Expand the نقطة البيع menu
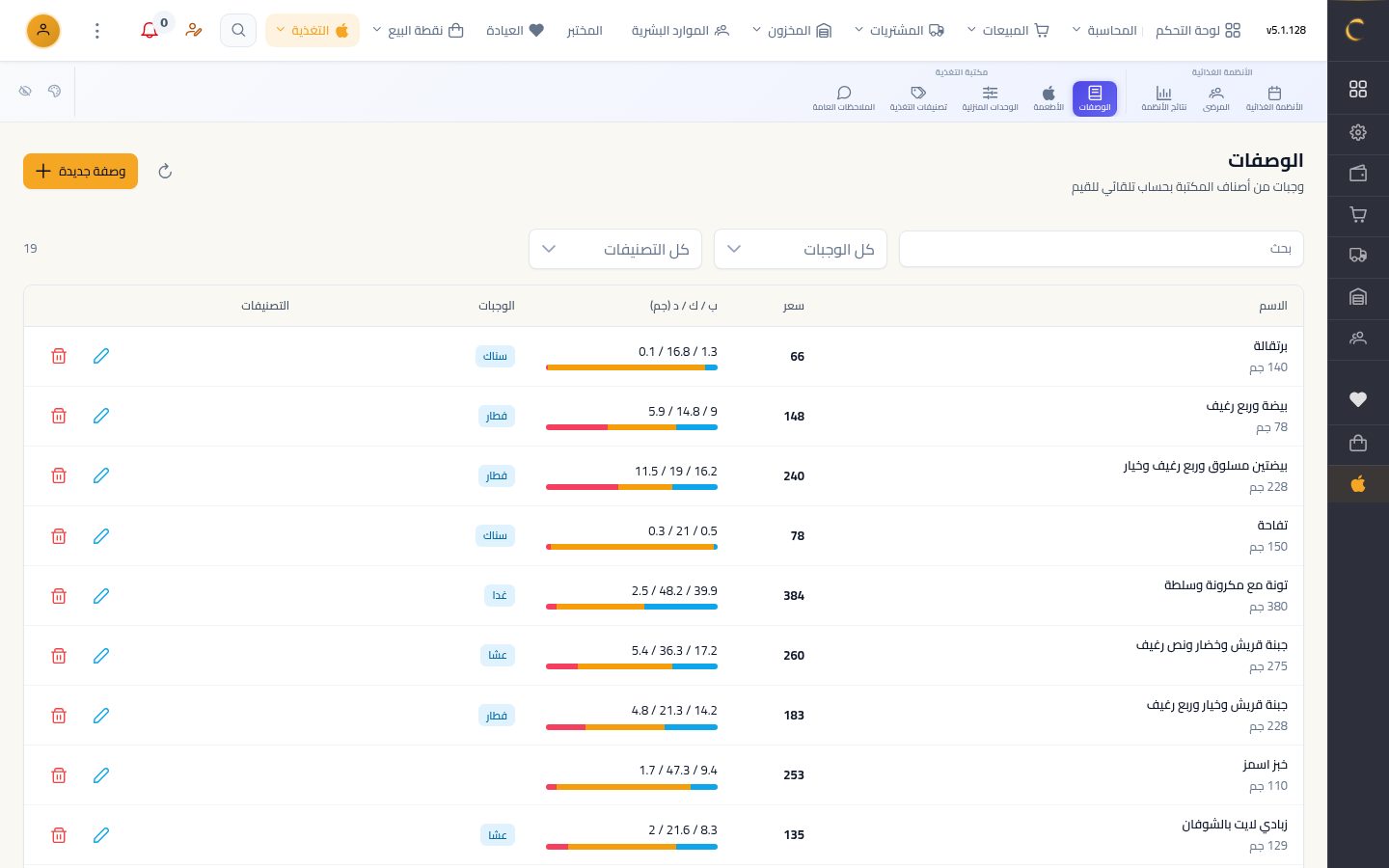1389x868 pixels. click(x=418, y=30)
